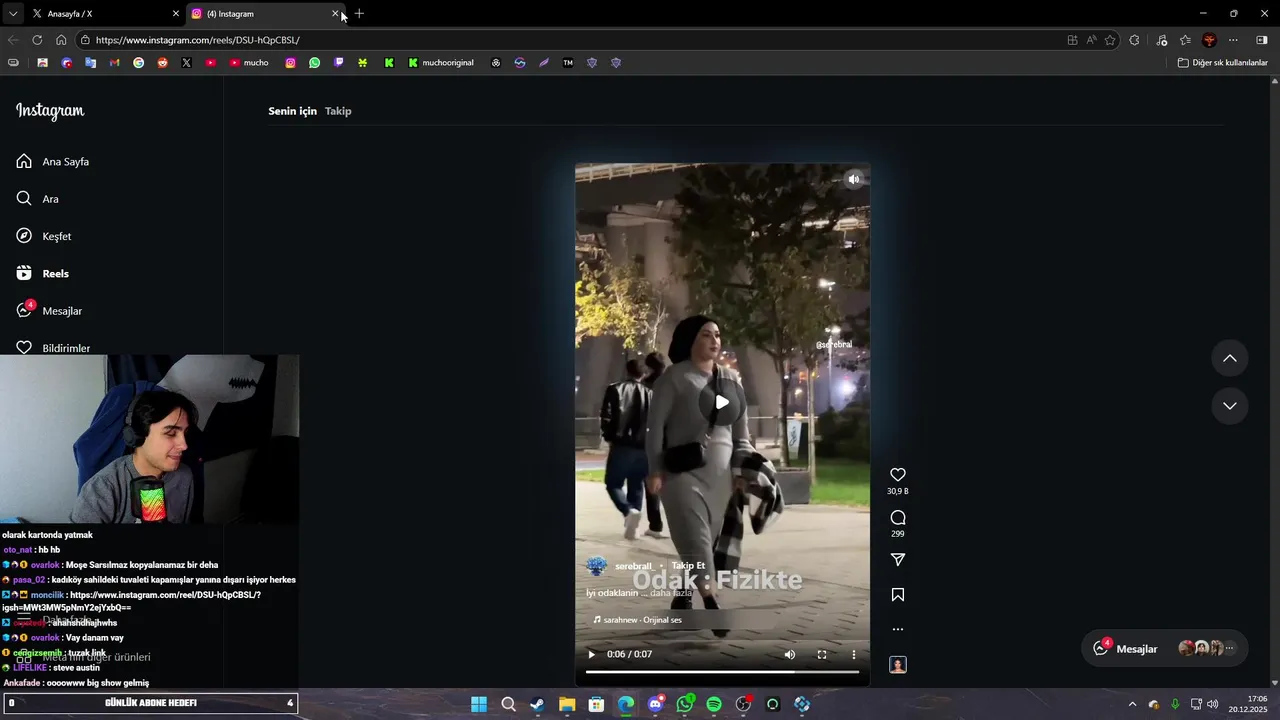Image resolution: width=1280 pixels, height=720 pixels.
Task: Open the "Diğer sık kullanılanlar" folder
Action: 1222,63
